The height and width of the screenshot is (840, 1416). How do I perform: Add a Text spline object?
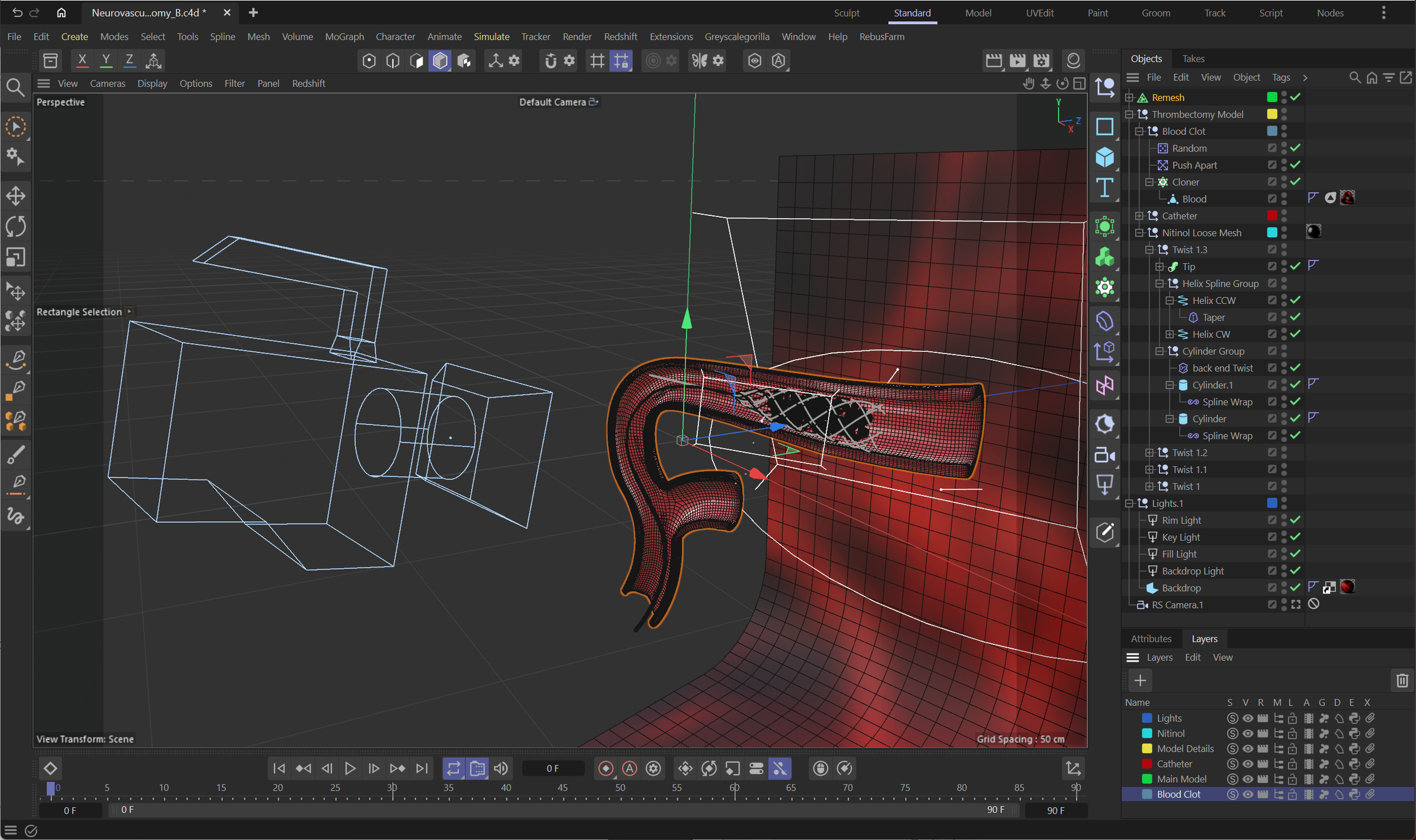coord(1104,188)
